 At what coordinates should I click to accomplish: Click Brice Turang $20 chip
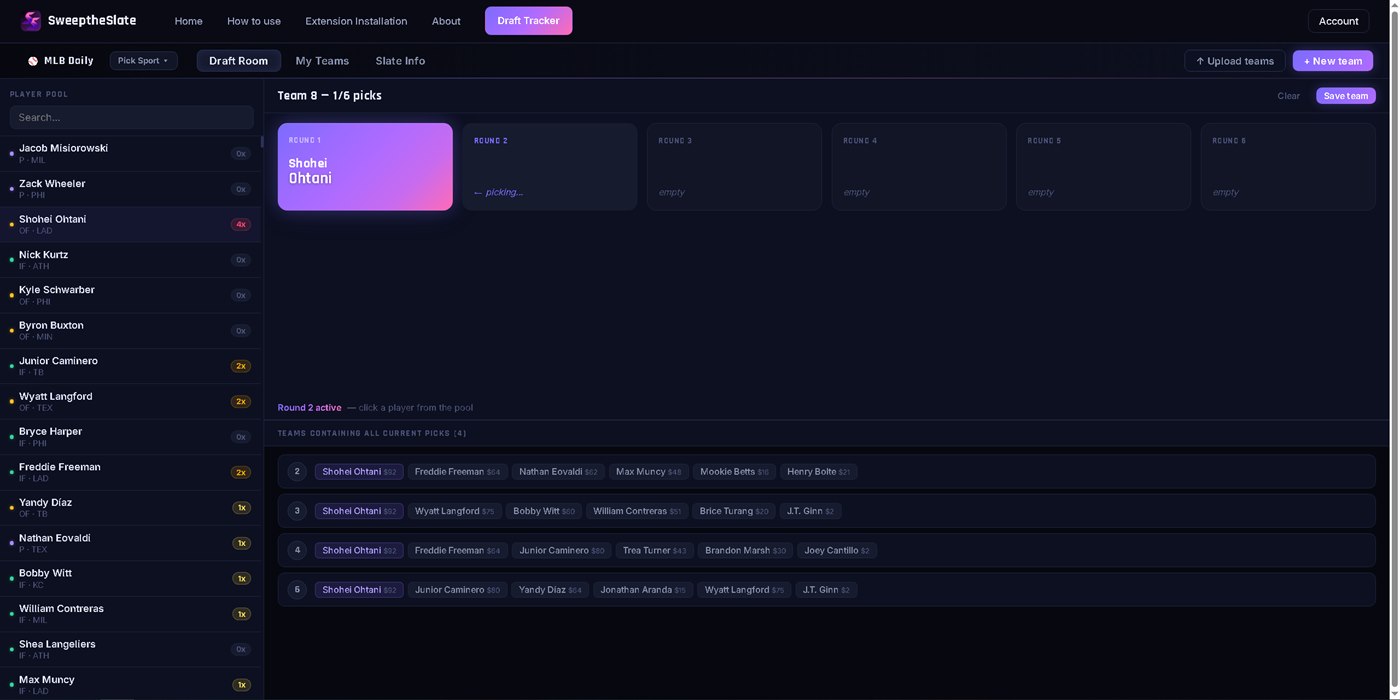(734, 511)
